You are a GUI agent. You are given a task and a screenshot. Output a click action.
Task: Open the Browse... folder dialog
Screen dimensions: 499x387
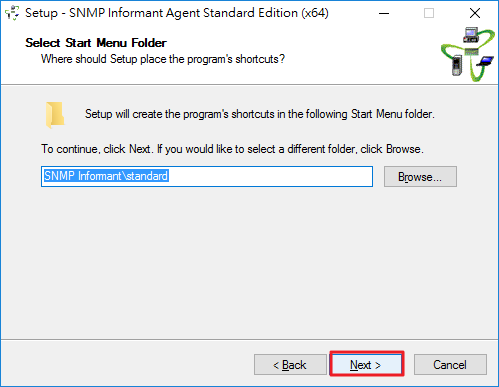(420, 177)
